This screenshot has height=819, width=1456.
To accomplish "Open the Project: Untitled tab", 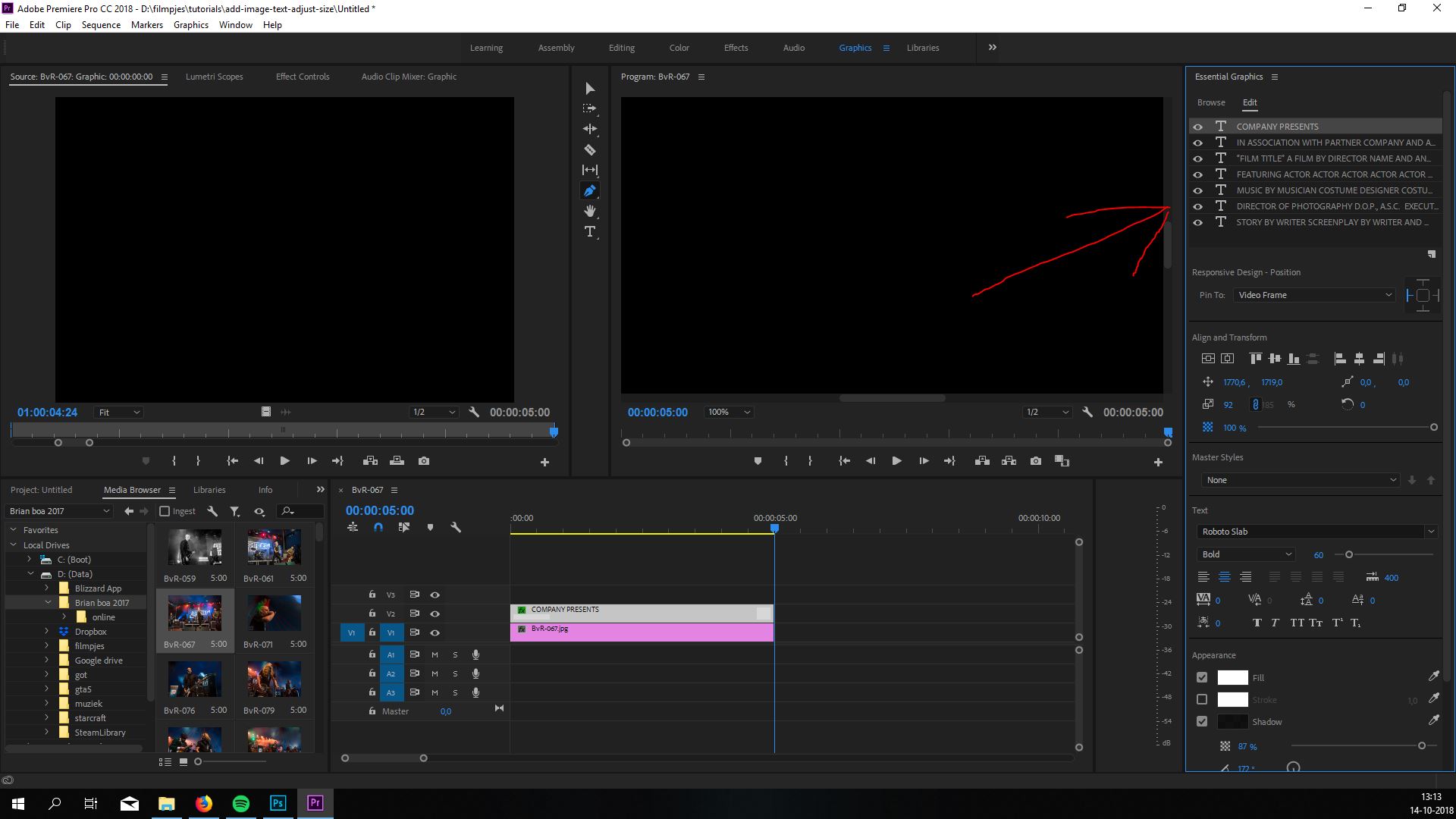I will 42,490.
